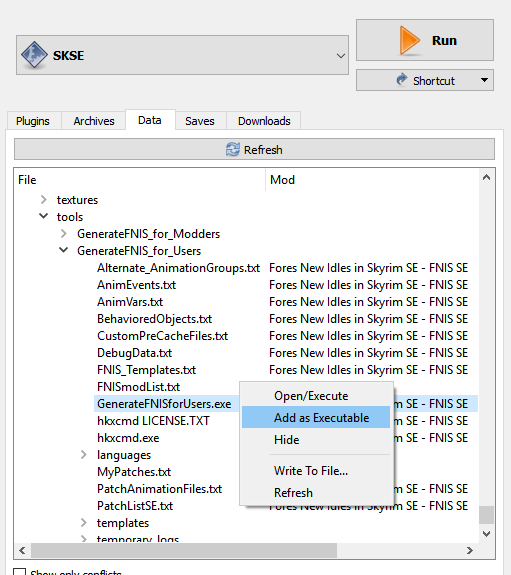Choose Open/Execute from context menu

(x=316, y=396)
